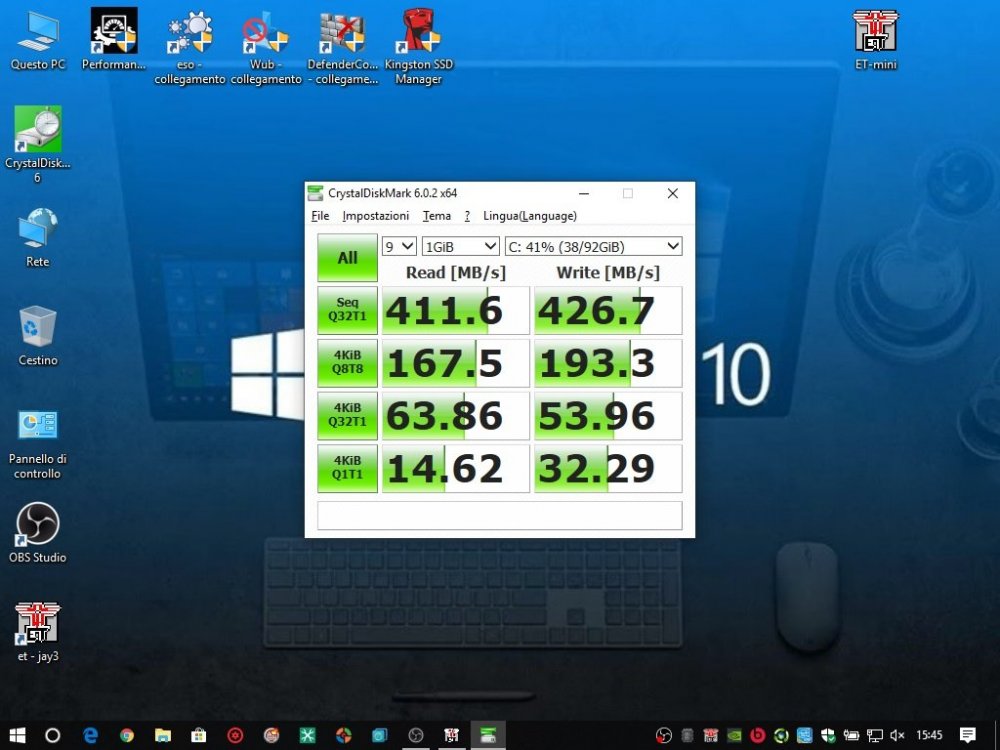Image resolution: width=1000 pixels, height=750 pixels.
Task: Click the muted speaker volume icon
Action: coord(897,735)
